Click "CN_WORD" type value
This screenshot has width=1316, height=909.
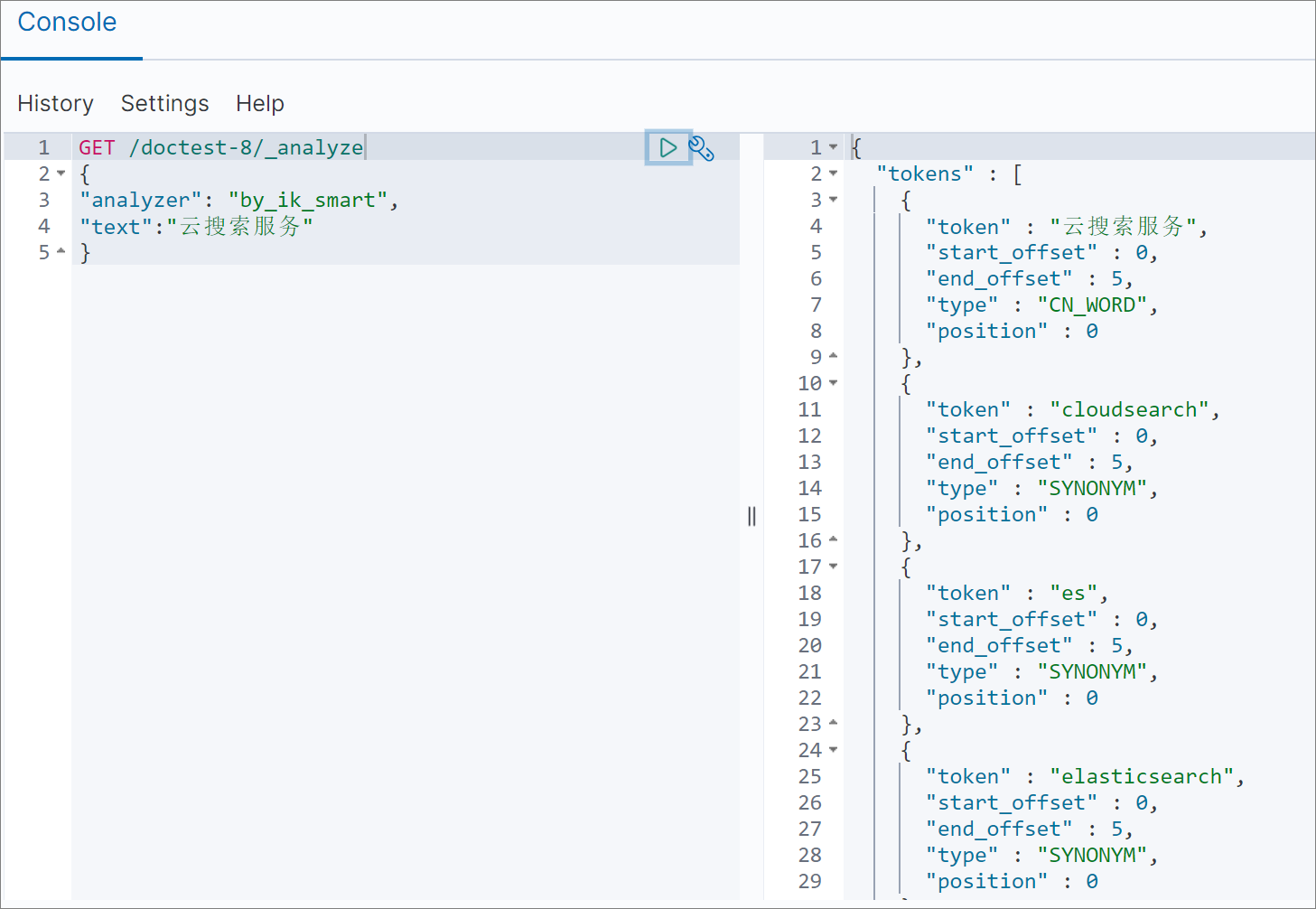point(1092,305)
